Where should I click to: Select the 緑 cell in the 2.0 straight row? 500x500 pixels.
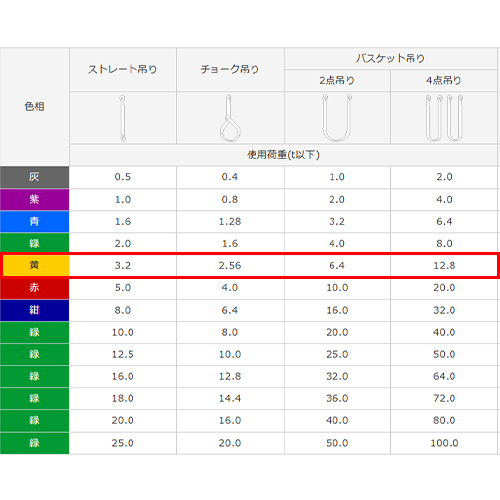pos(34,243)
